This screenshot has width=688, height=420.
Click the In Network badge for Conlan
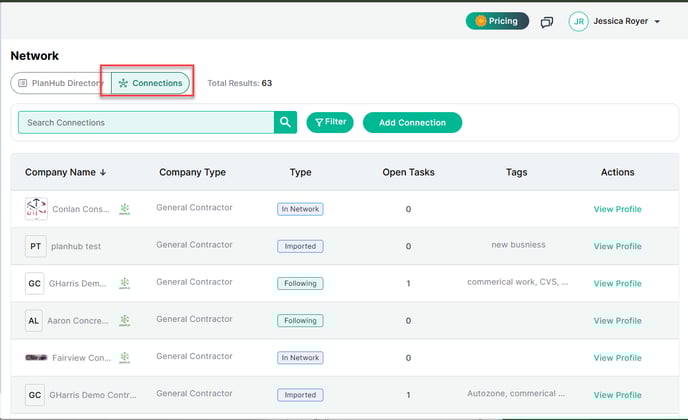(300, 209)
